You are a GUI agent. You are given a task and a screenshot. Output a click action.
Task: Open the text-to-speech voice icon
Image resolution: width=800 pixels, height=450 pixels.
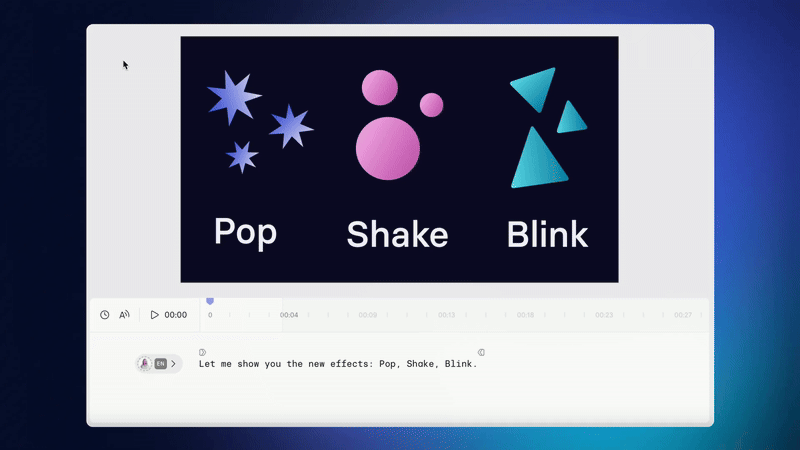[124, 315]
